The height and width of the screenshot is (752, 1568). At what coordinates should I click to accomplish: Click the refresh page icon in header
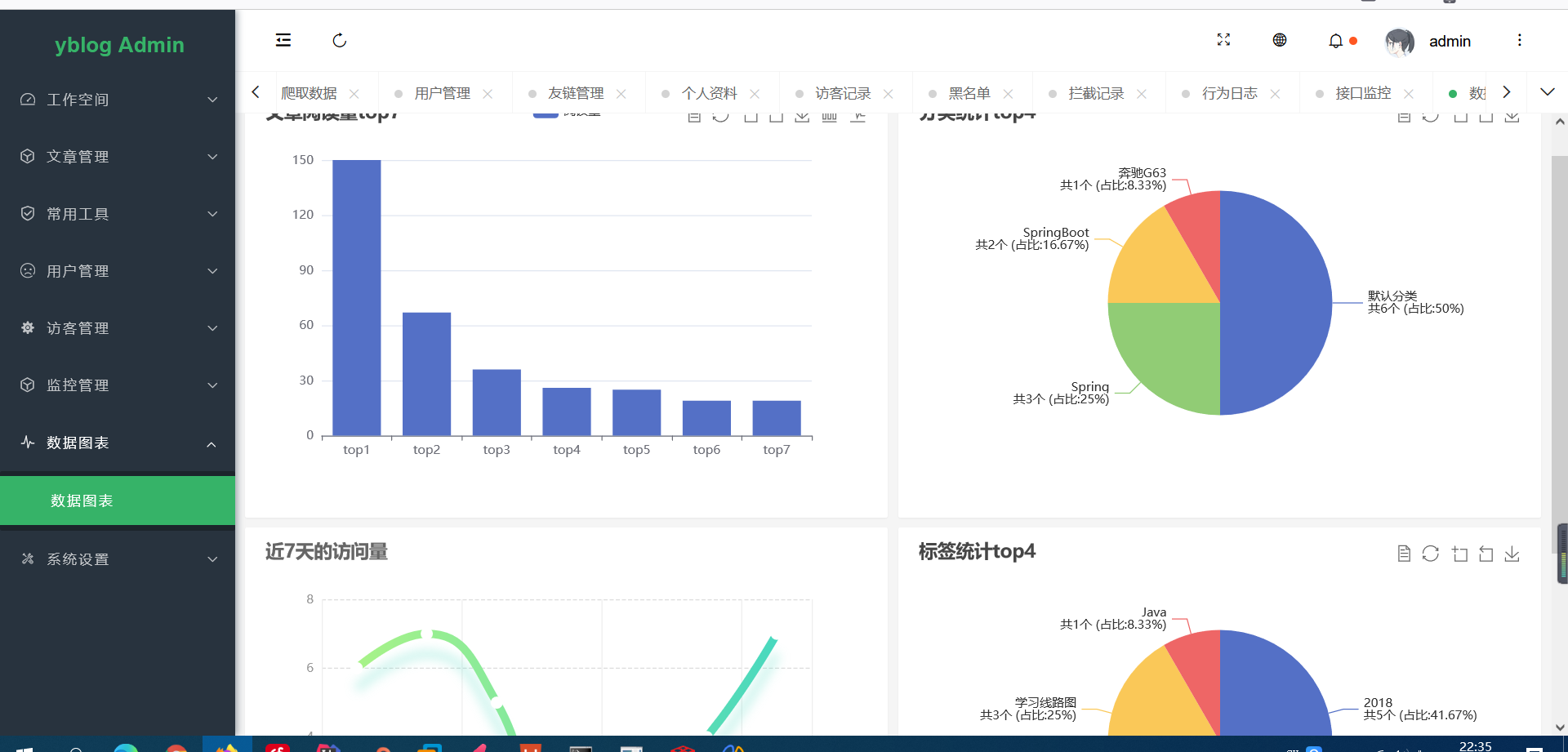[x=340, y=40]
